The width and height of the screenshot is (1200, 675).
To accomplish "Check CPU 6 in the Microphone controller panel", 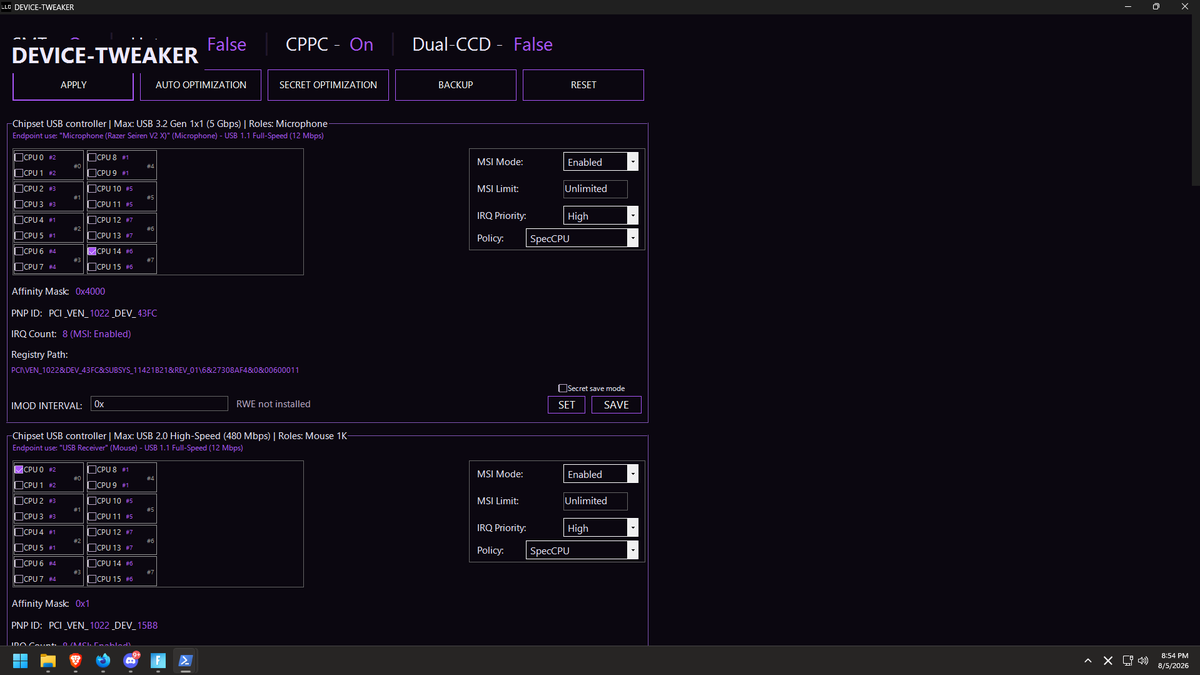I will 18,252.
